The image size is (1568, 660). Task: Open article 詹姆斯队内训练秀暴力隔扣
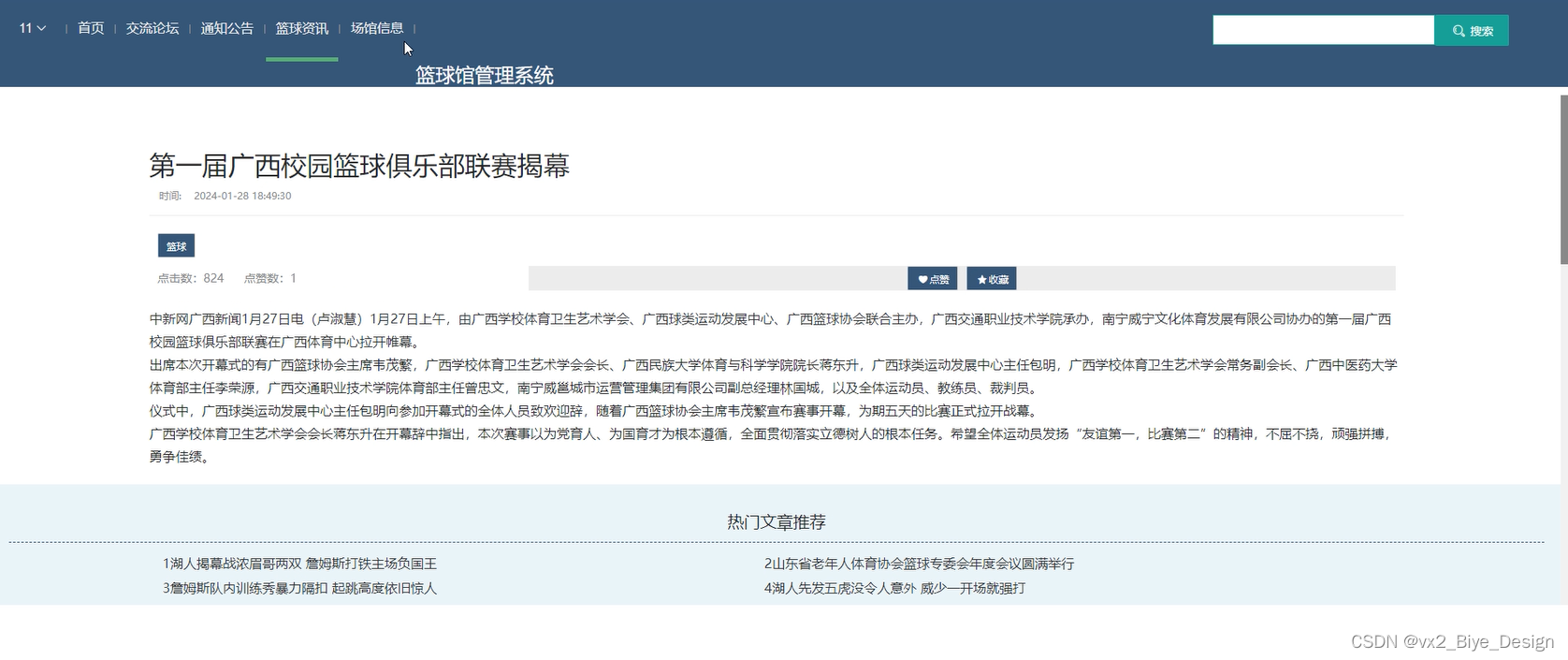299,588
